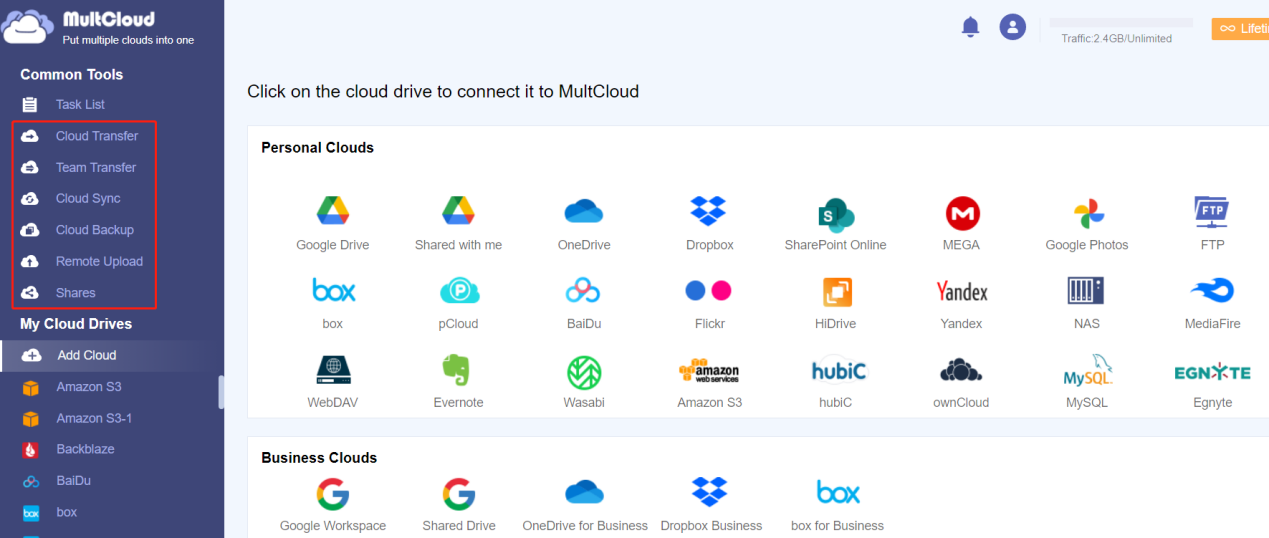The height and width of the screenshot is (538, 1269).
Task: Click the Business Clouds heading
Action: click(319, 457)
